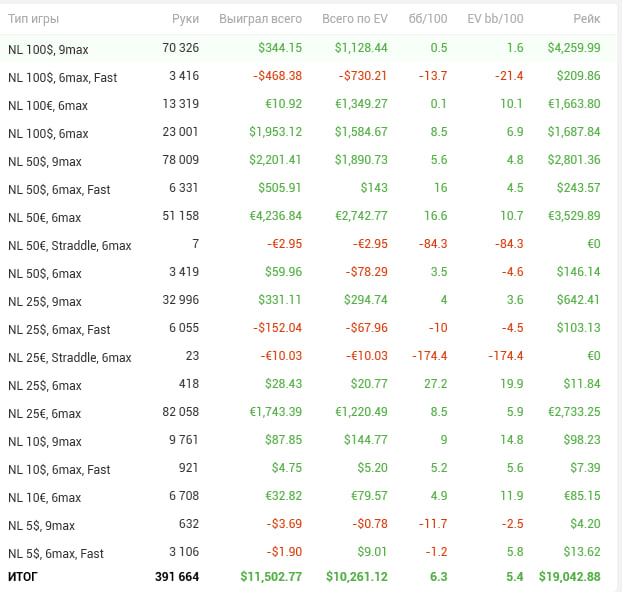Select the 'NL 5$, 9max' row label
This screenshot has height=592, width=622.
tap(41, 525)
